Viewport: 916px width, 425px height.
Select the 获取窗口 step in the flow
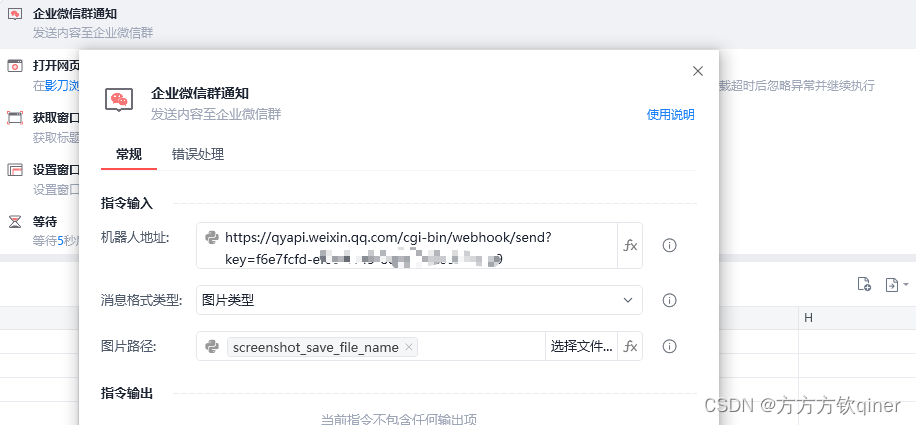click(40, 127)
